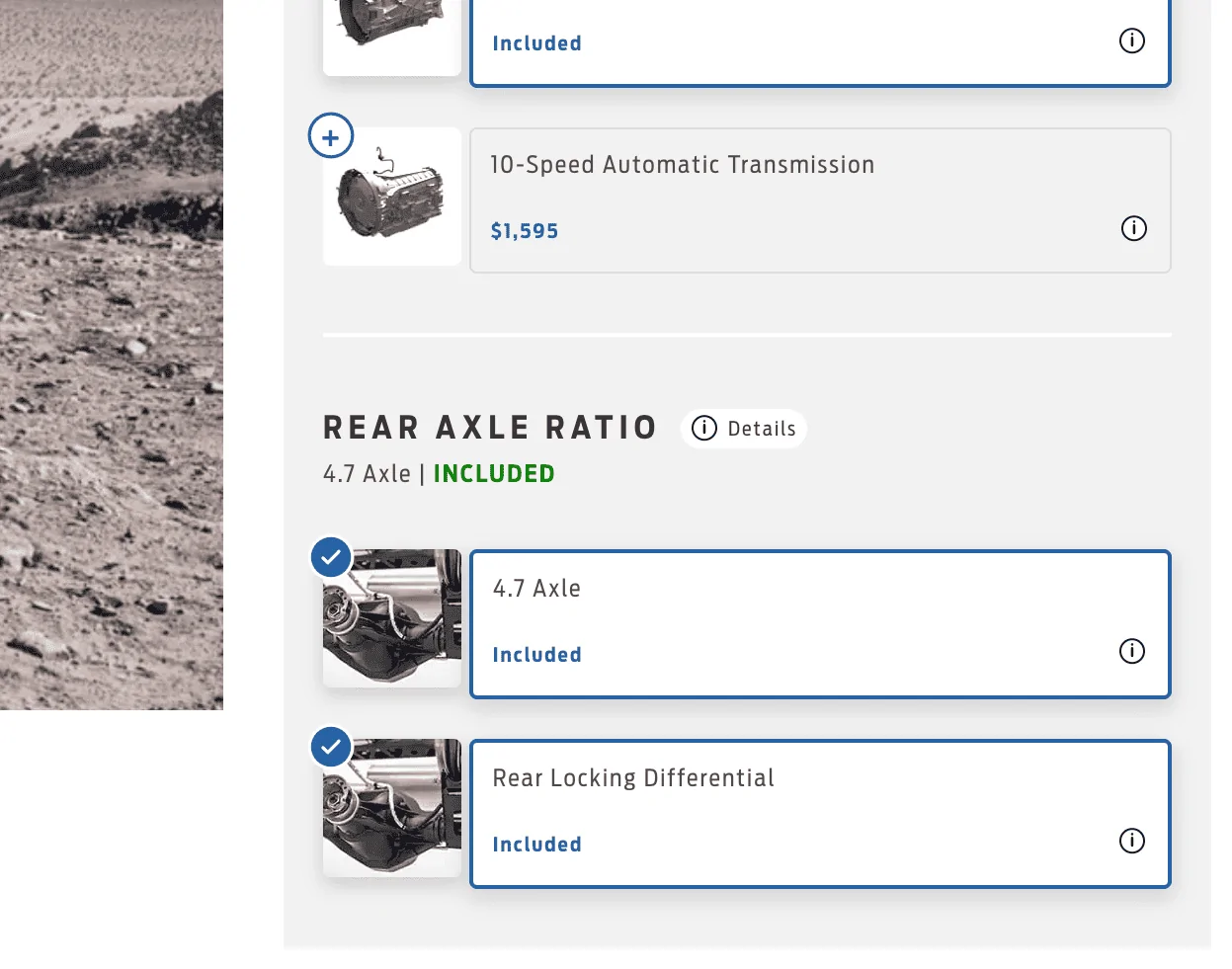Viewport: 1232px width, 969px height.
Task: Click the top partially visible transmission thumbnail
Action: point(392,36)
